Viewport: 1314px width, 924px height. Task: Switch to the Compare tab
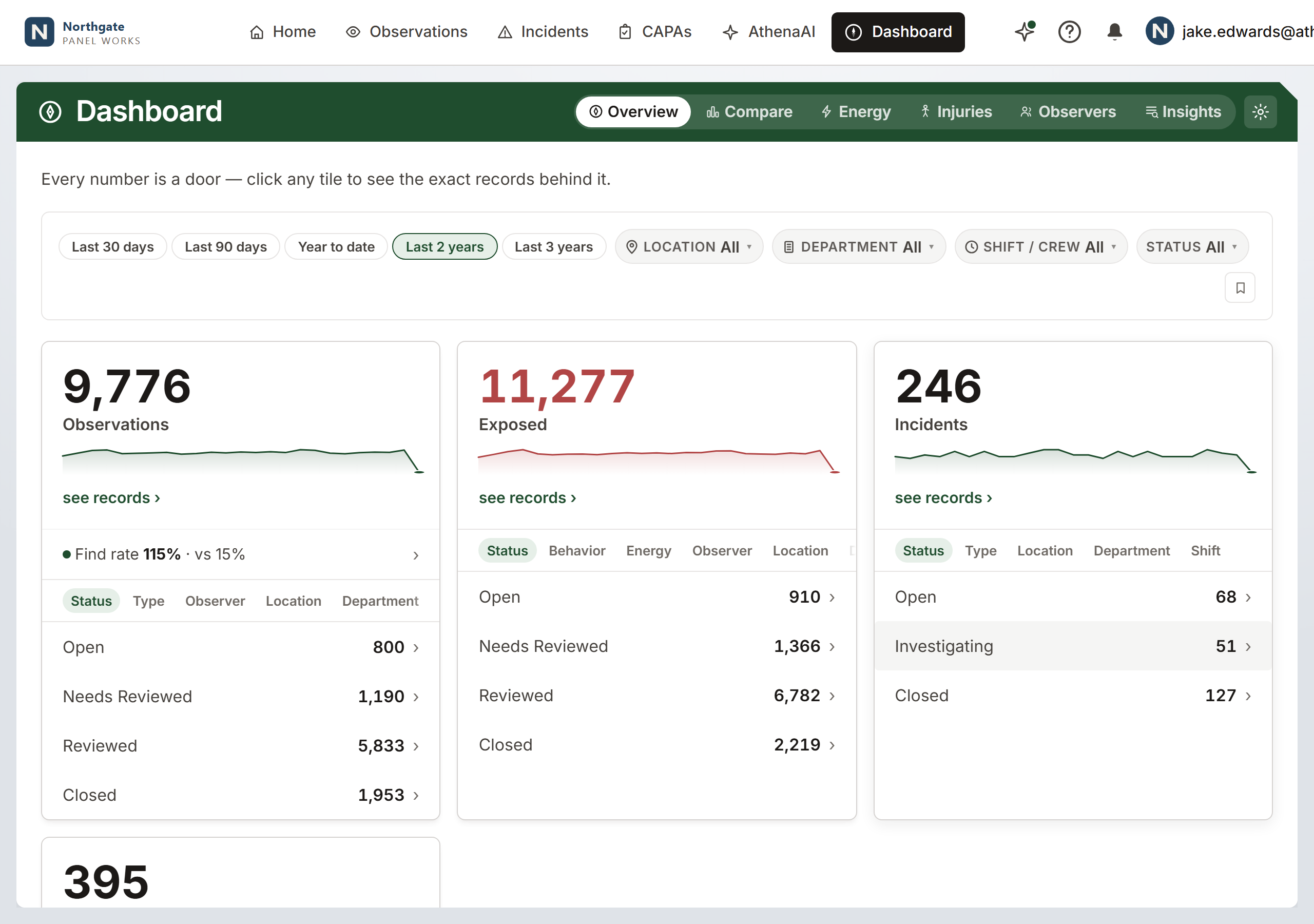[x=749, y=111]
